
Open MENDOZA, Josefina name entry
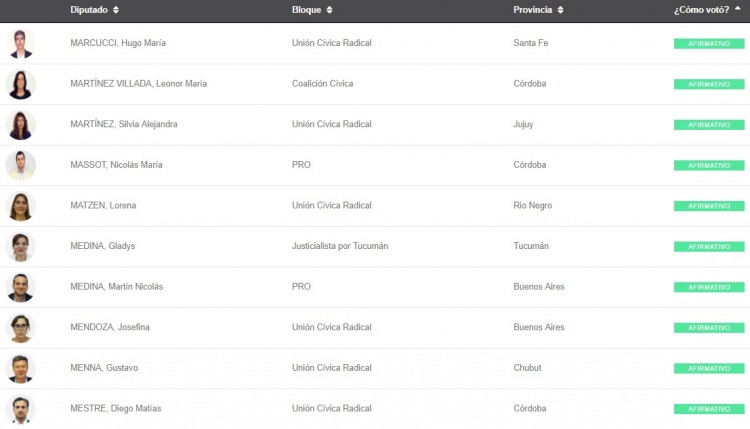(x=110, y=328)
